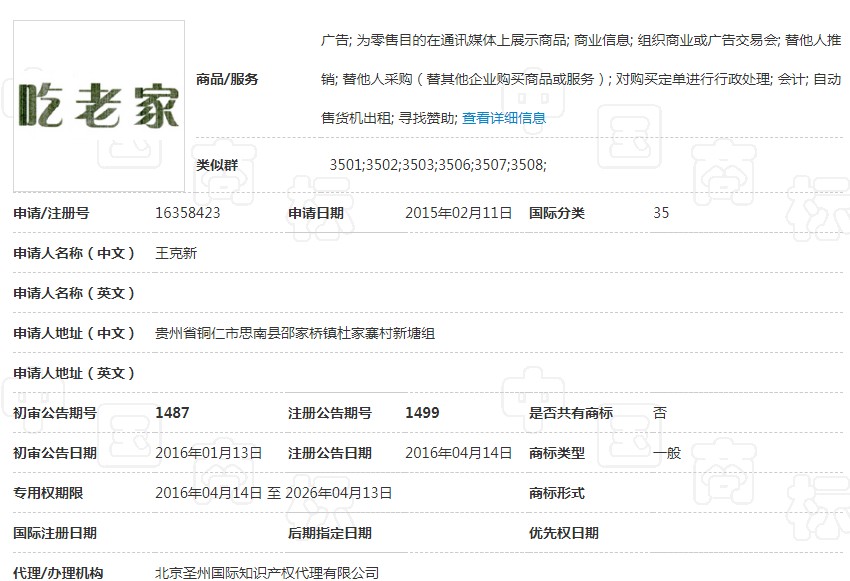Click the exclusive rights period date range
The width and height of the screenshot is (850, 581).
(274, 493)
